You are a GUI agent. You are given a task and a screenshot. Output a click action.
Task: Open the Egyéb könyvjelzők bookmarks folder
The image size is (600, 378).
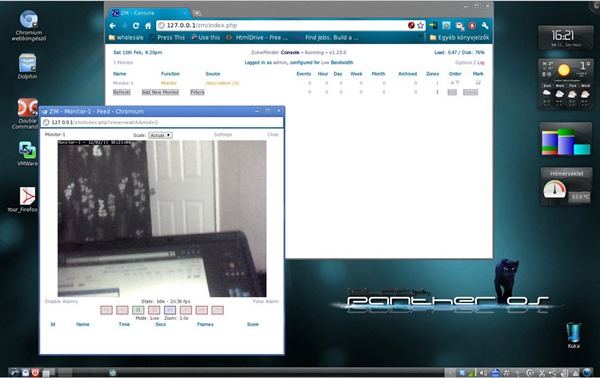coord(460,37)
